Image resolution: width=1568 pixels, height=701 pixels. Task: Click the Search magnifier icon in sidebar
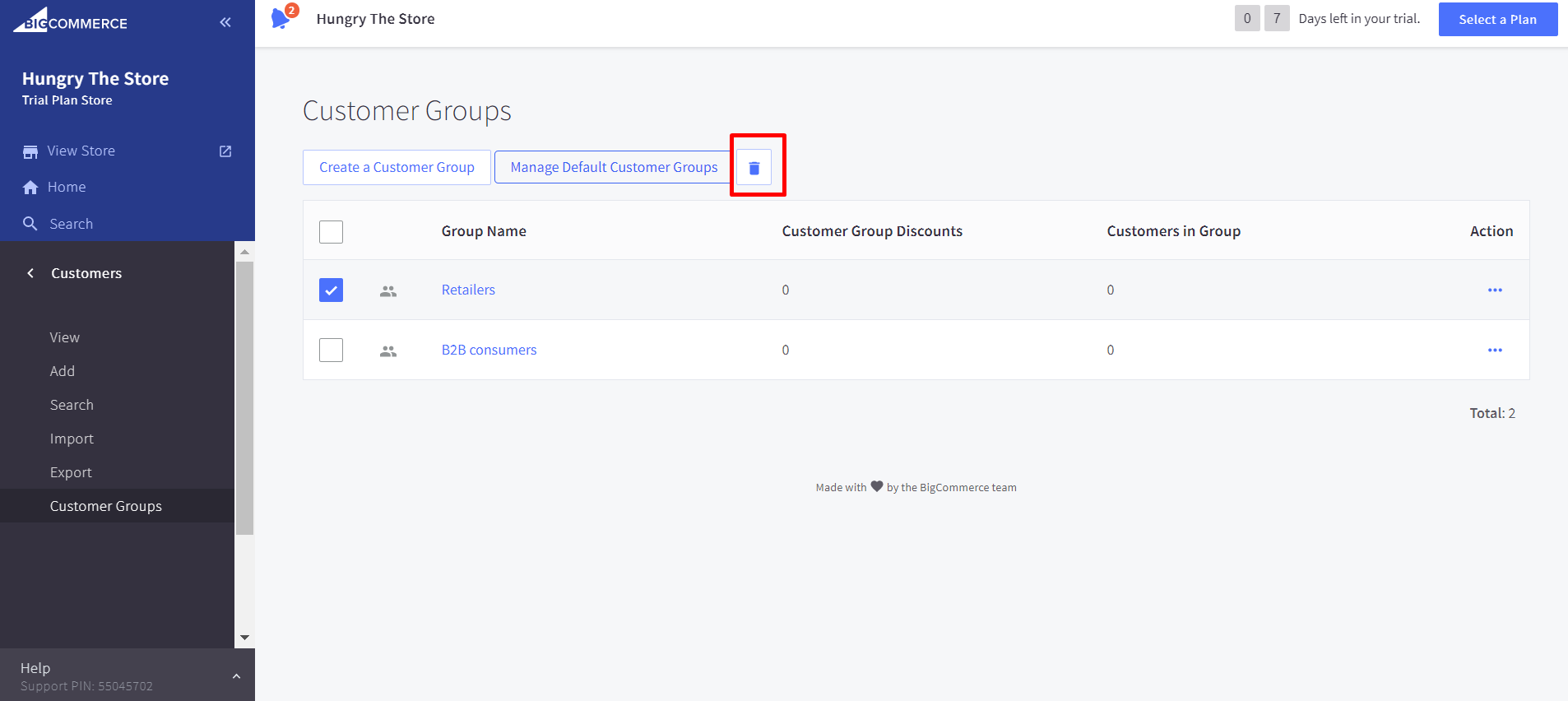[x=30, y=224]
